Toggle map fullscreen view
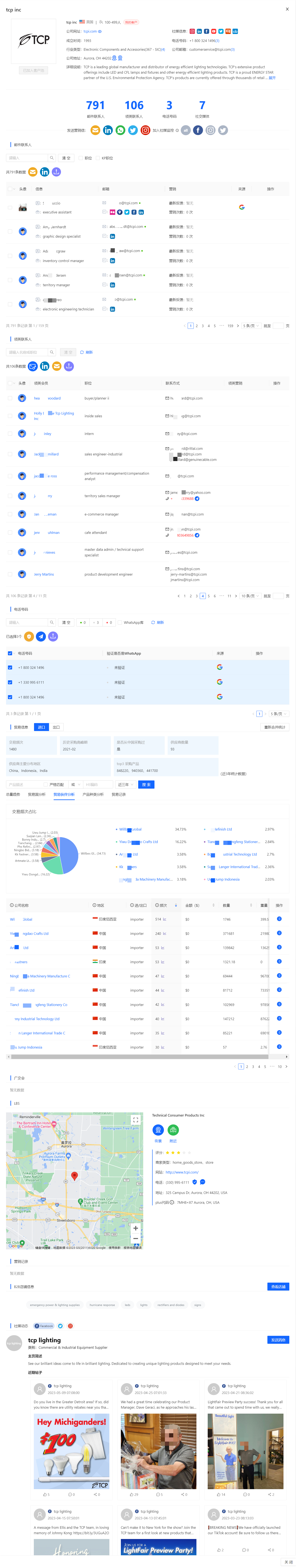The image size is (296, 1568). 136,1121
